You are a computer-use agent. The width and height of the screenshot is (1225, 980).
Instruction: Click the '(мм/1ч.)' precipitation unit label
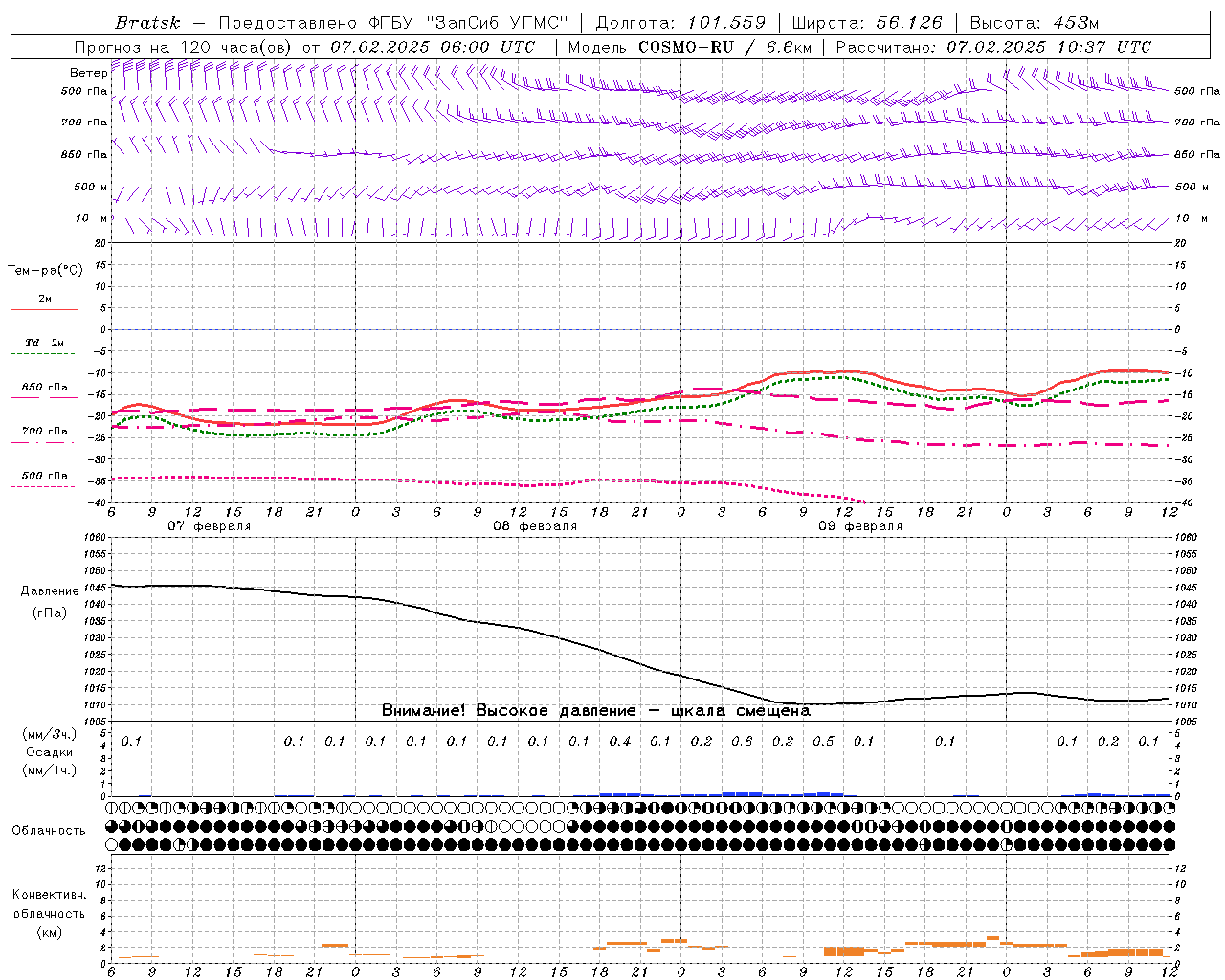tap(49, 770)
